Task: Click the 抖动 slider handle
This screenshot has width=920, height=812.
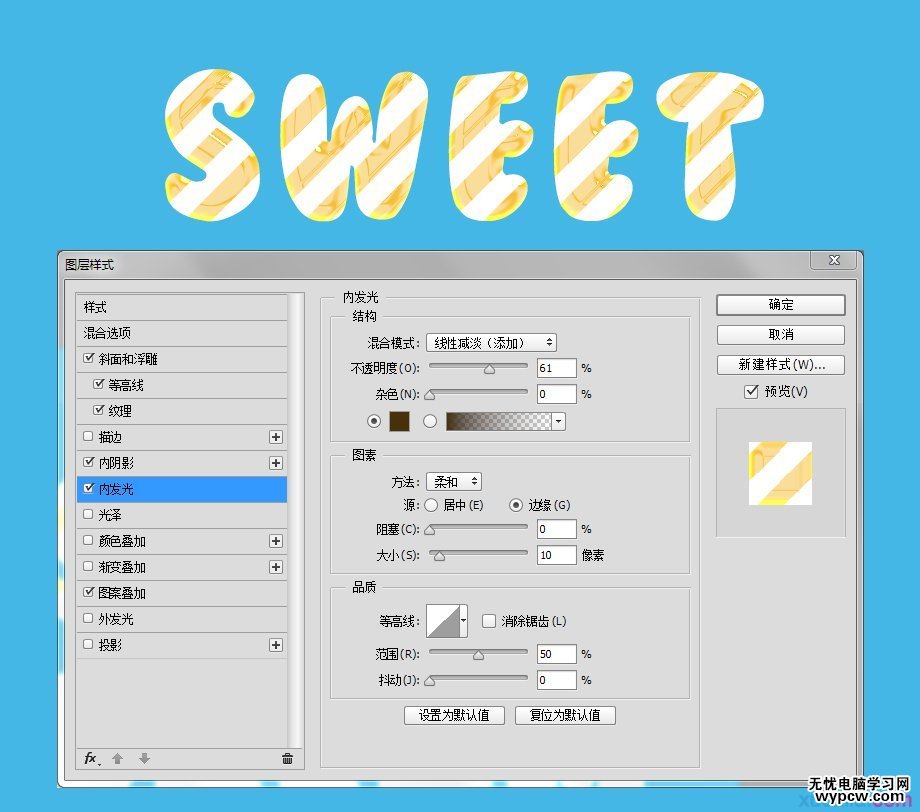Action: pyautogui.click(x=430, y=681)
